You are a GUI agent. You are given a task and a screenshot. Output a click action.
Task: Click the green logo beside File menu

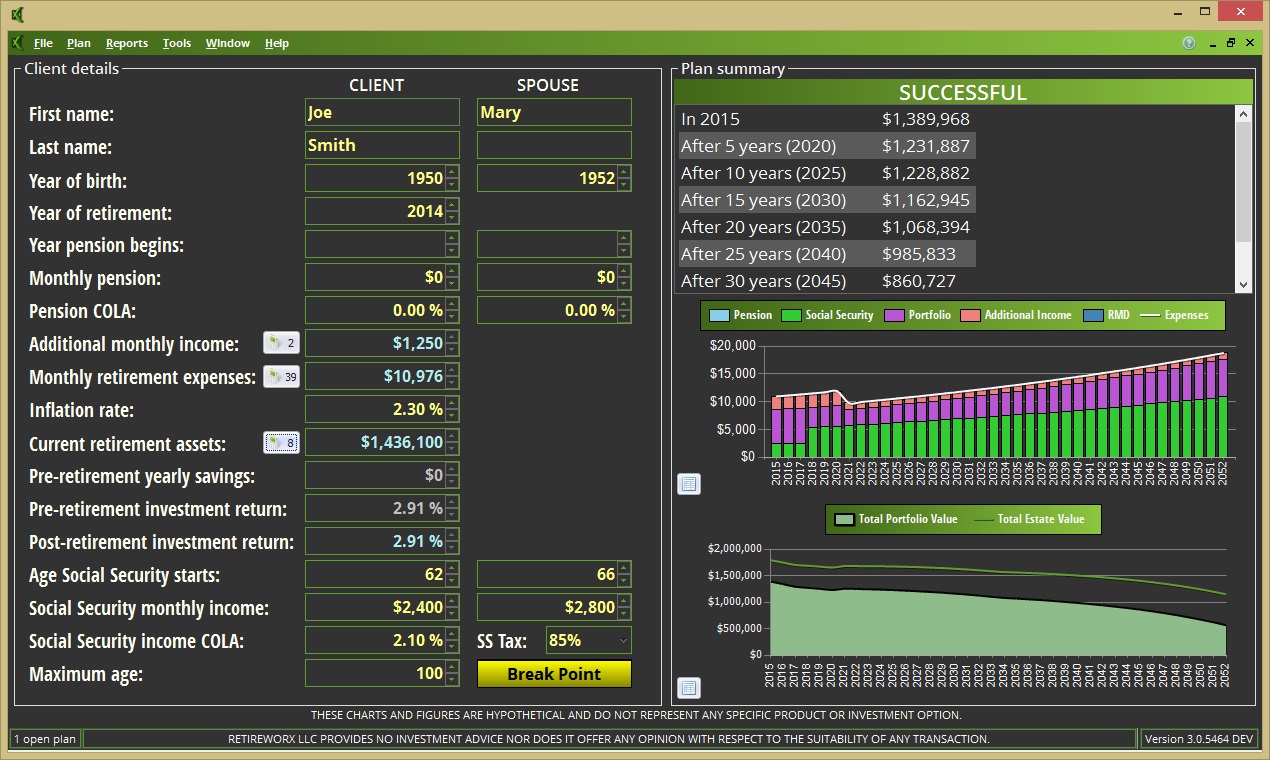[x=17, y=43]
